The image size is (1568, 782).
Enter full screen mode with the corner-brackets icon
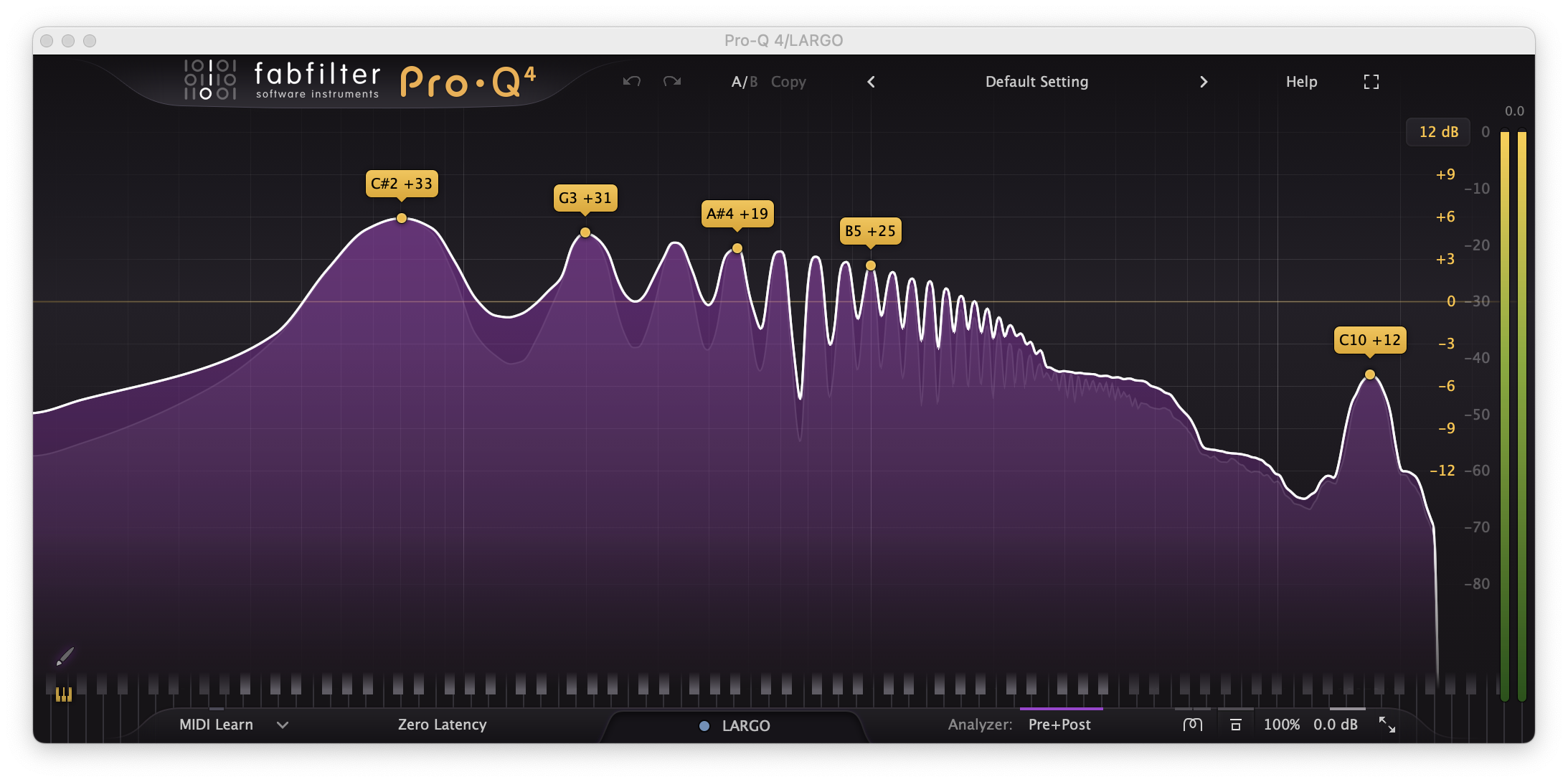[1371, 82]
